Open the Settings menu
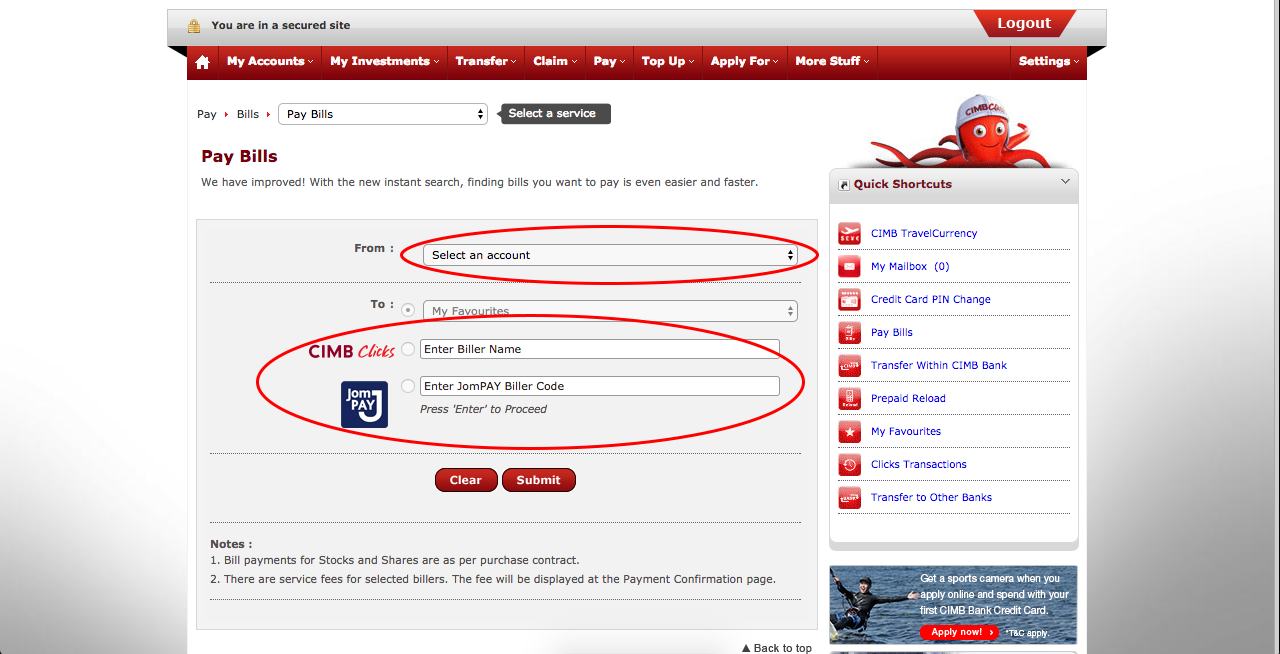 pyautogui.click(x=1048, y=61)
